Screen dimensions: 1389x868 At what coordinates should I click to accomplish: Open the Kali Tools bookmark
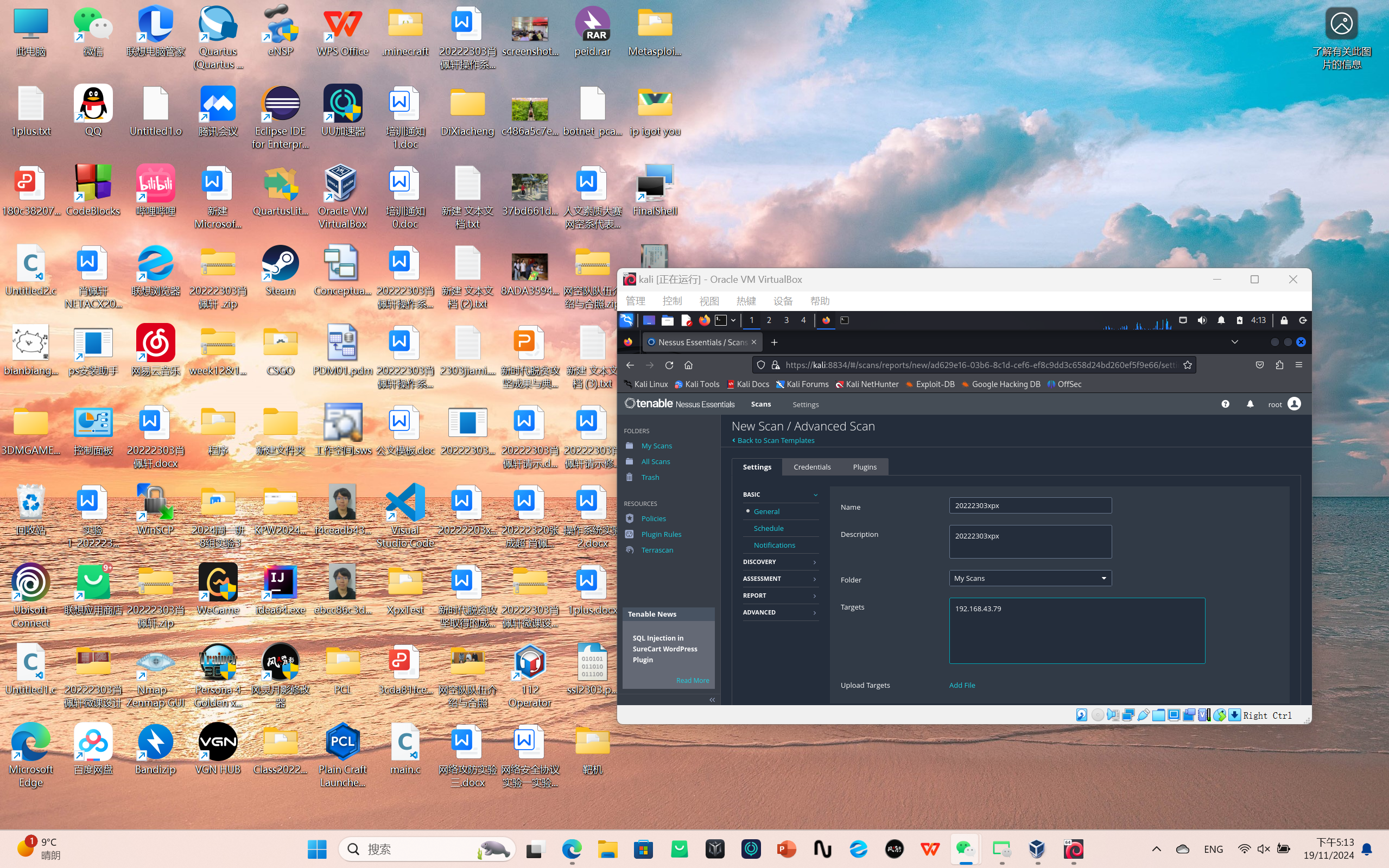pos(697,384)
